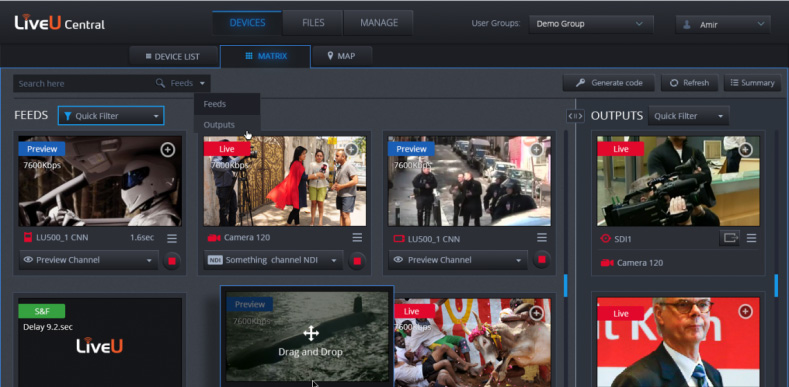This screenshot has height=387, width=789.
Task: Select the police street feed thumbnail
Action: pyautogui.click(x=469, y=181)
